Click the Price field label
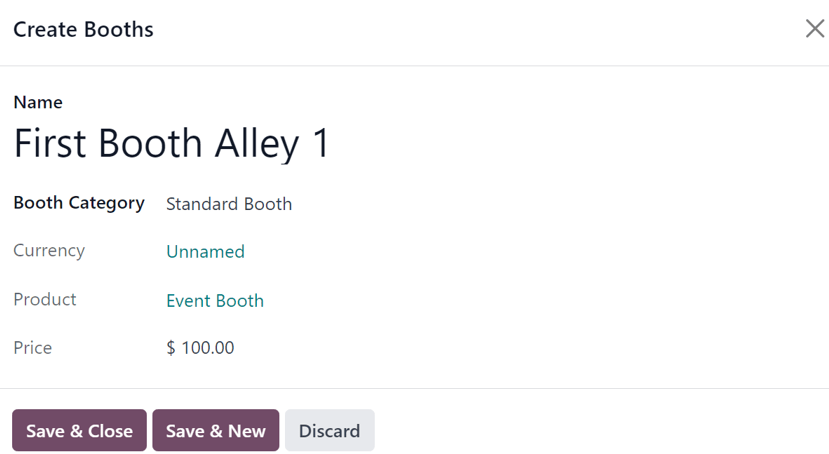Screen dimensions: 829x454 click(x=33, y=348)
